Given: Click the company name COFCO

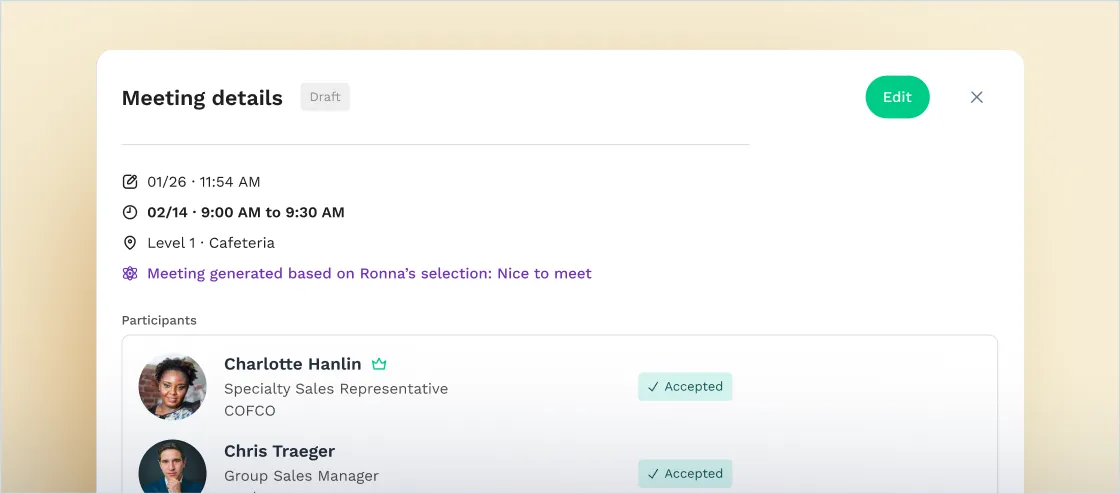Looking at the screenshot, I should (250, 411).
